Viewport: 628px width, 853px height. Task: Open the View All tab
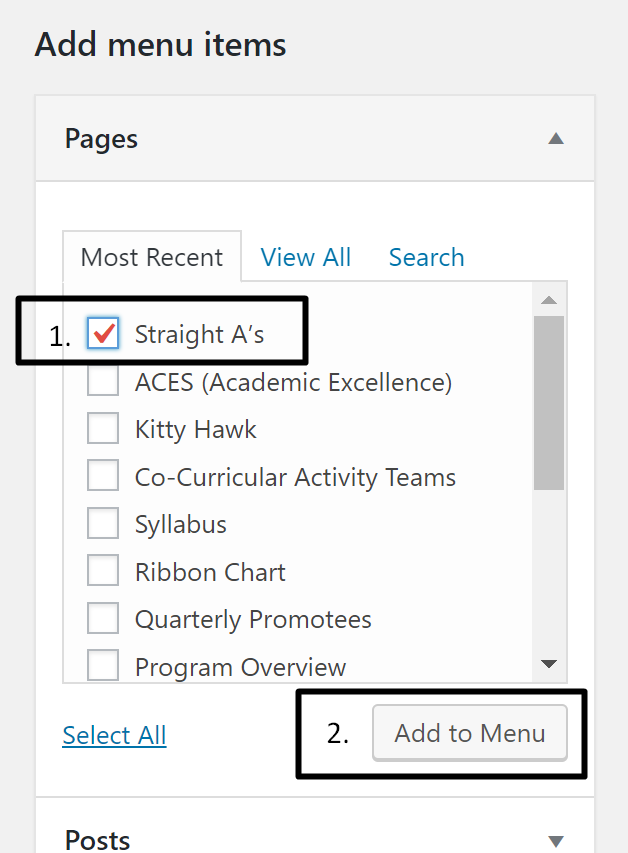[x=305, y=257]
